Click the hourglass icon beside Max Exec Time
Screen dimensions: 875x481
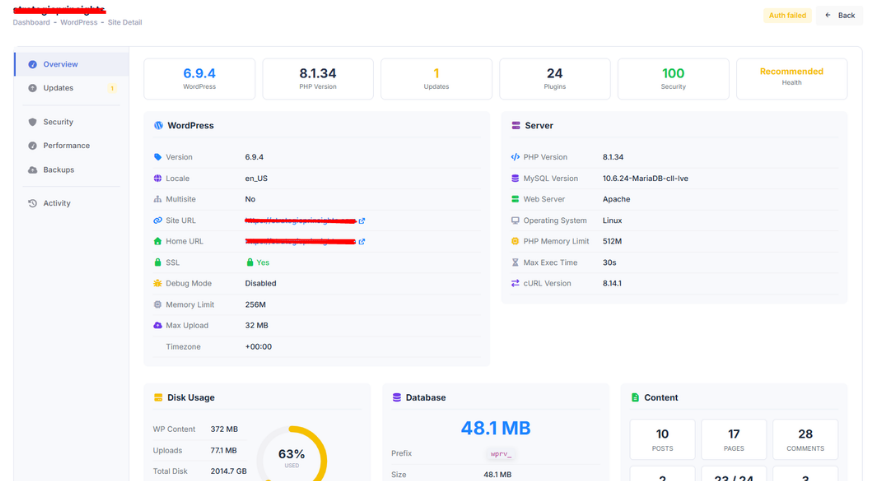point(515,262)
